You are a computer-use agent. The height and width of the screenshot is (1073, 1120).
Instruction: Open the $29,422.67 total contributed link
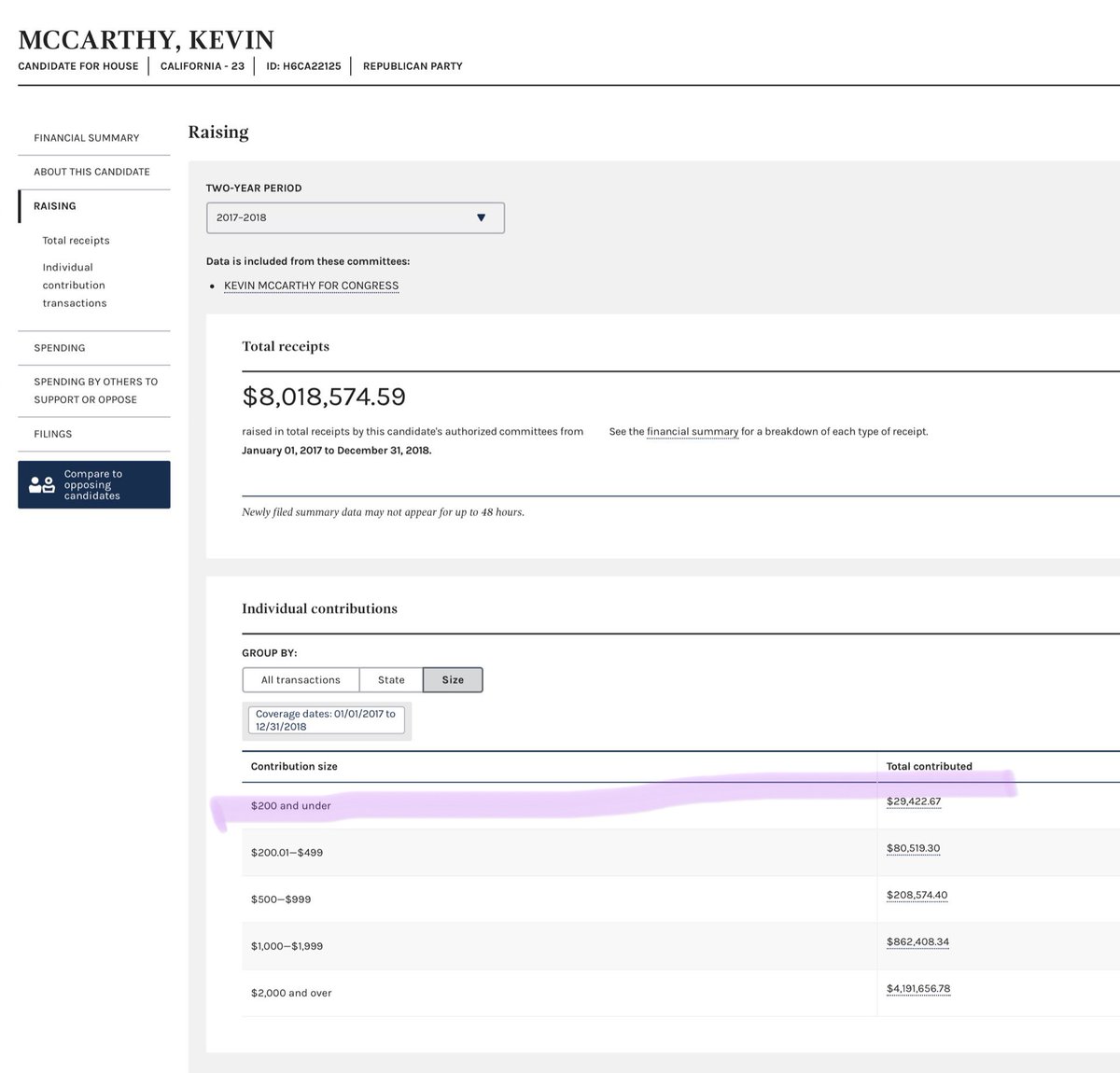914,801
